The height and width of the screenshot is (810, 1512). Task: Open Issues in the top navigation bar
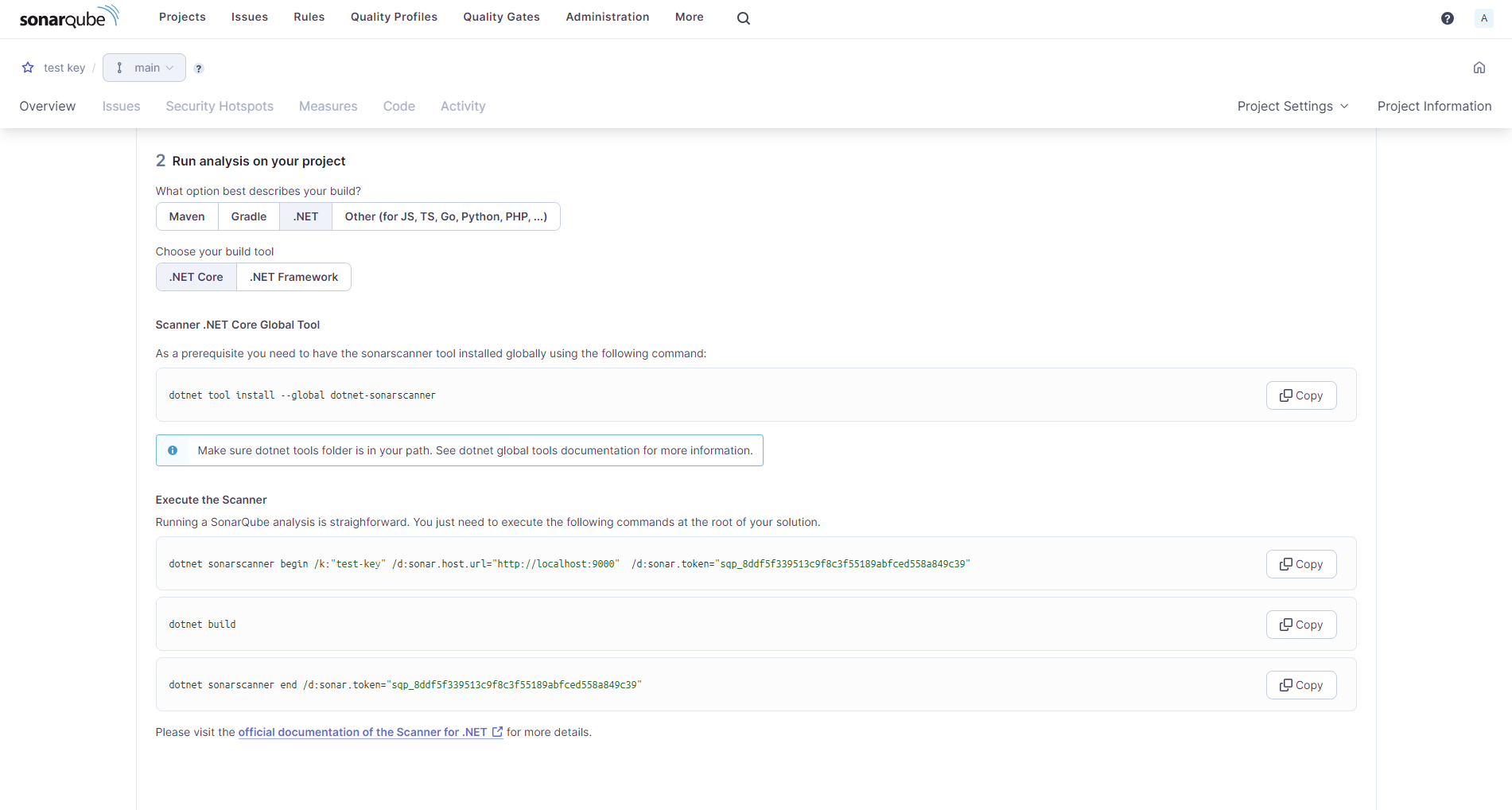click(x=249, y=17)
